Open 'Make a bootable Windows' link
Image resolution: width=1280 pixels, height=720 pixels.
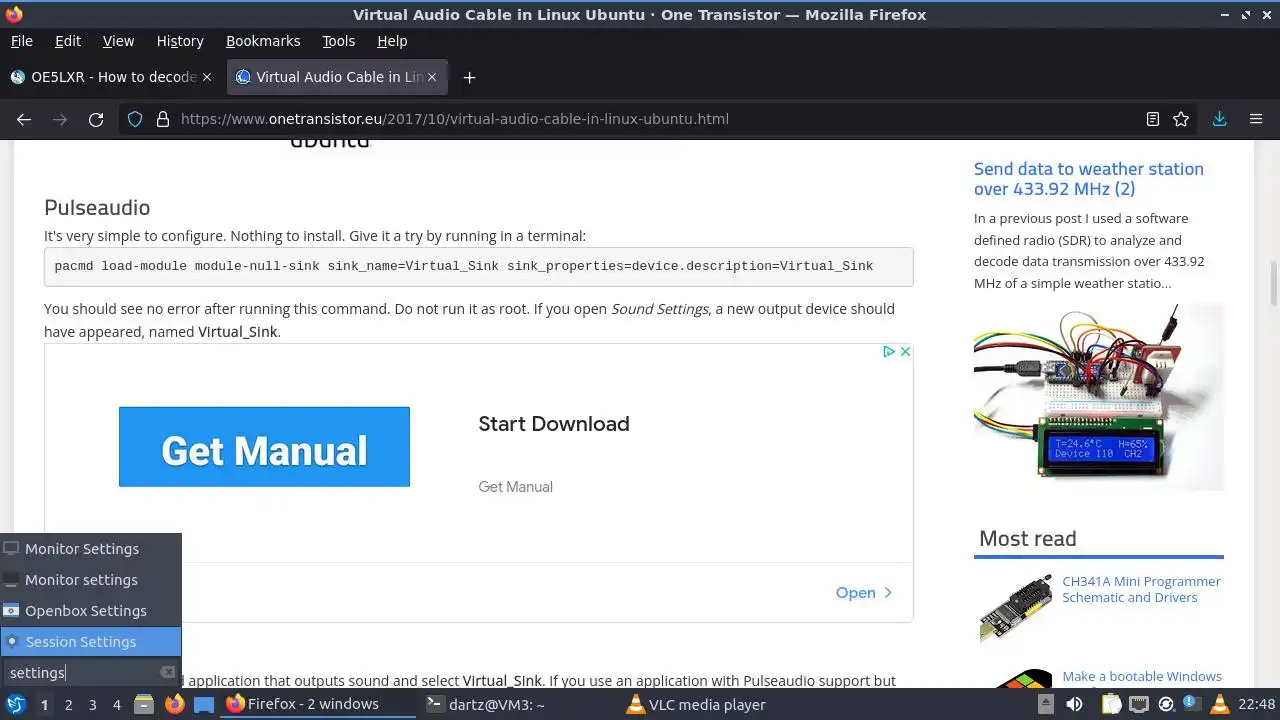pyautogui.click(x=1142, y=677)
